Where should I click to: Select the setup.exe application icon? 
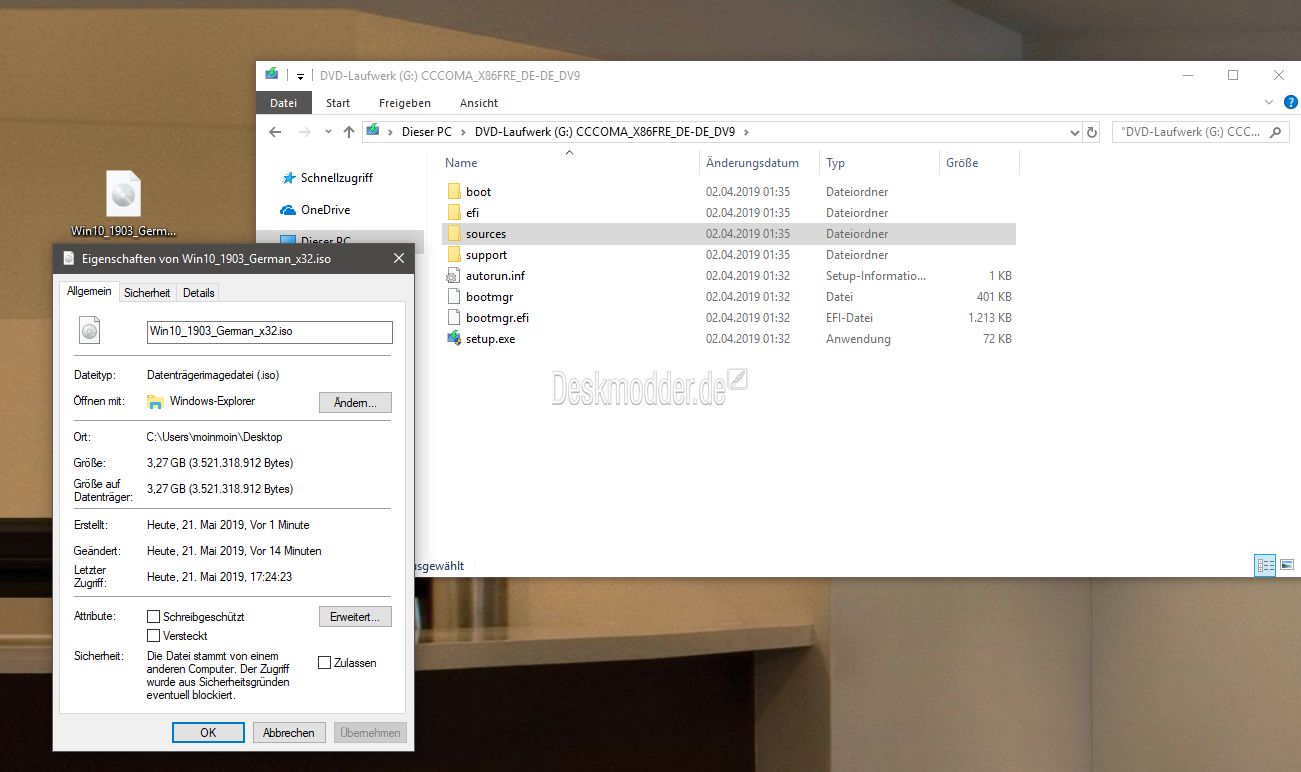(454, 339)
